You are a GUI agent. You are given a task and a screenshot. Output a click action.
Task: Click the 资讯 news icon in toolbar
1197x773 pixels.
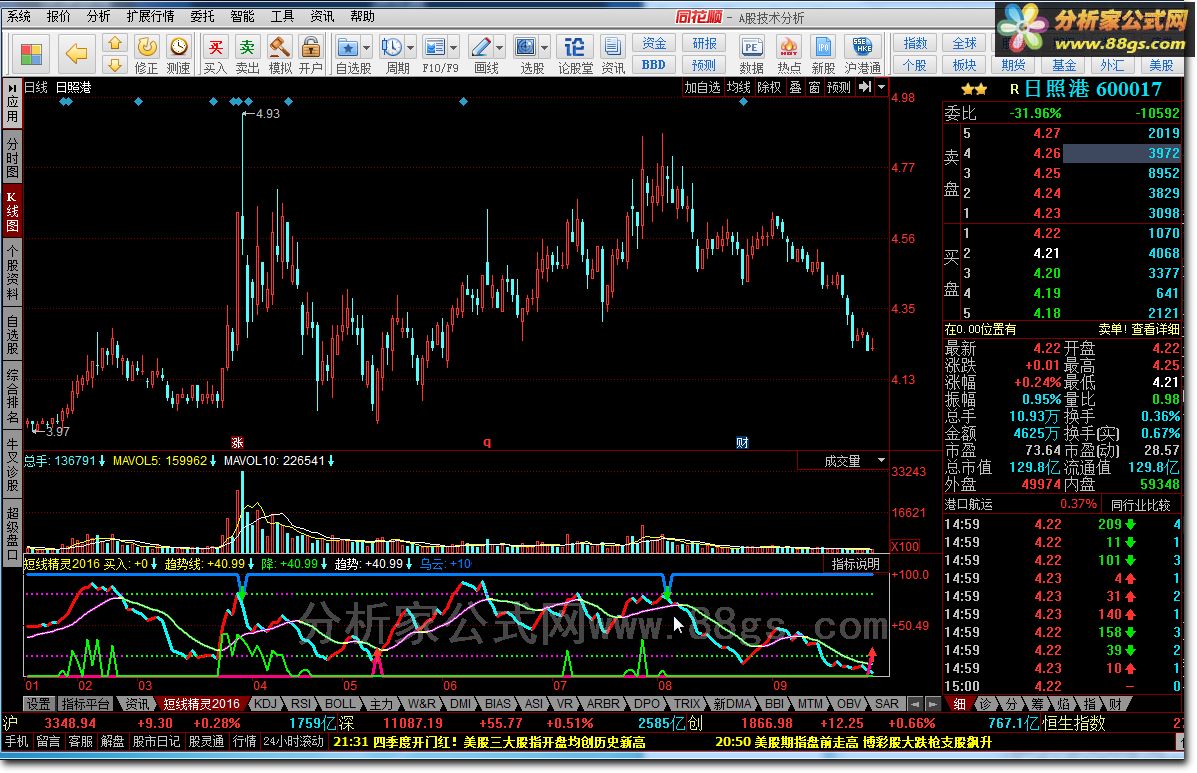(x=612, y=55)
